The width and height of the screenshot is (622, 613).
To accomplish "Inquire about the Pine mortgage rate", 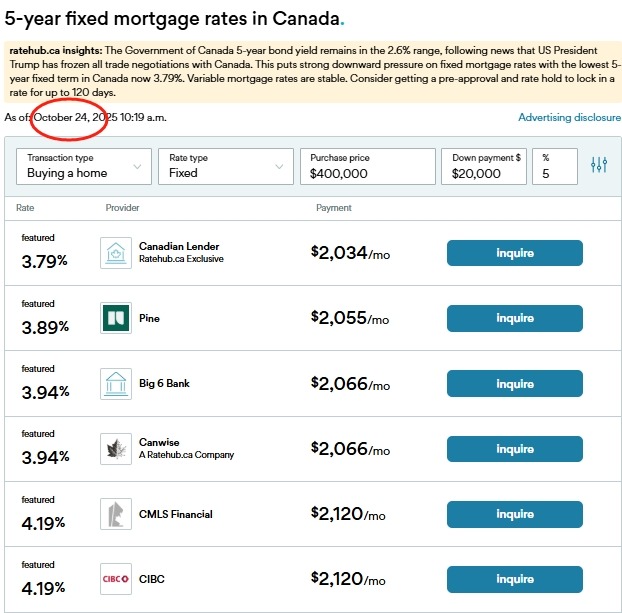I will [x=514, y=319].
